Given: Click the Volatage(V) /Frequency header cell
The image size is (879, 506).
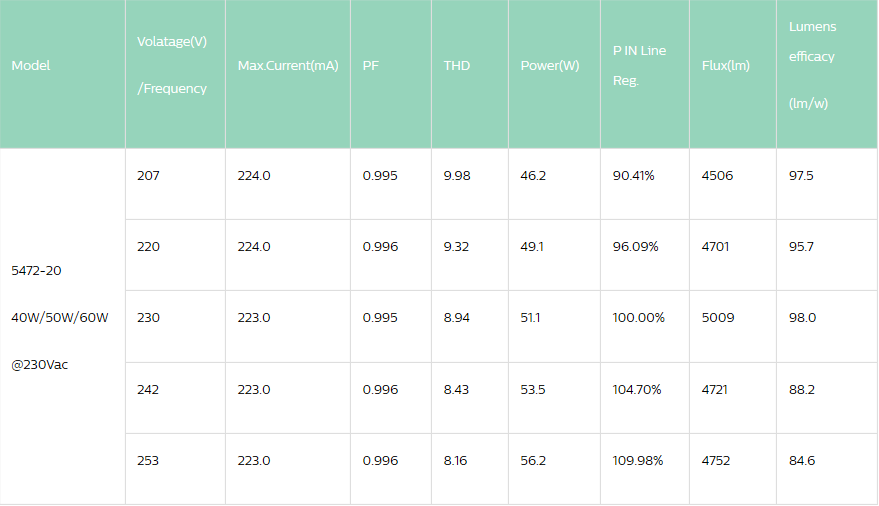Looking at the screenshot, I should 172,65.
